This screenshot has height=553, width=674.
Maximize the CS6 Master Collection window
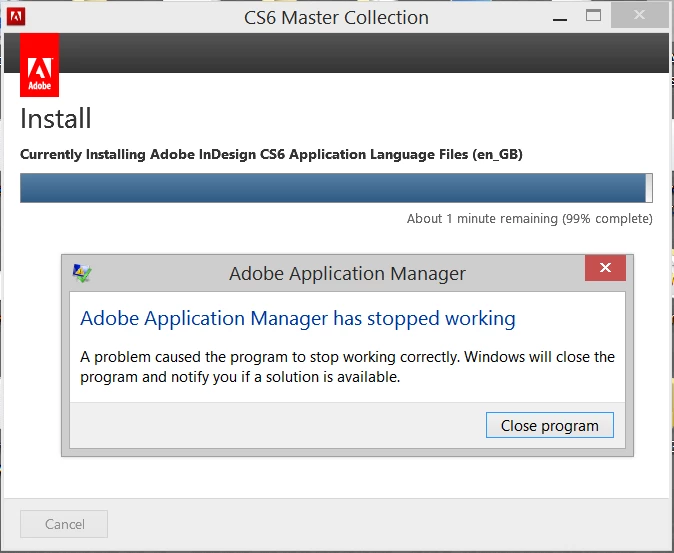coord(594,16)
